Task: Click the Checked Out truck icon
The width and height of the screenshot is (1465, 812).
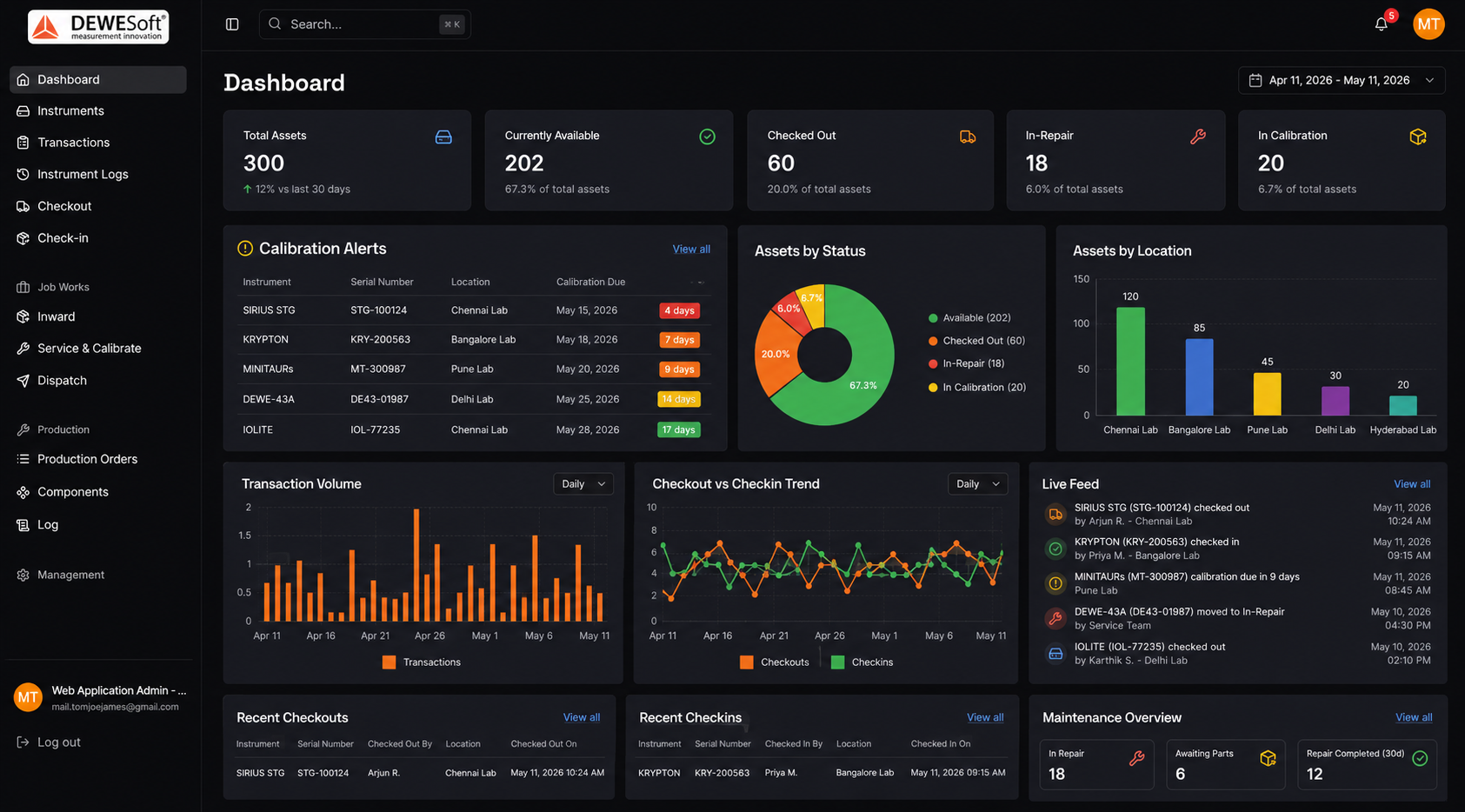Action: point(968,136)
